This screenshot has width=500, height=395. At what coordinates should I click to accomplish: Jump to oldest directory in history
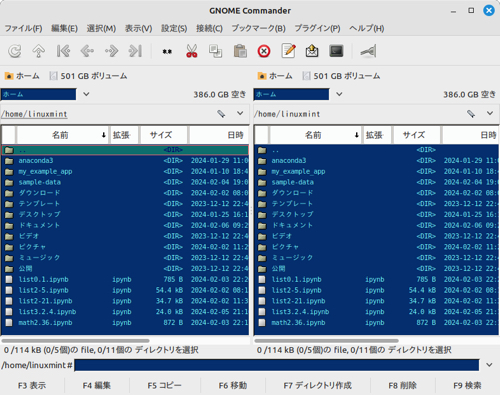point(63,51)
